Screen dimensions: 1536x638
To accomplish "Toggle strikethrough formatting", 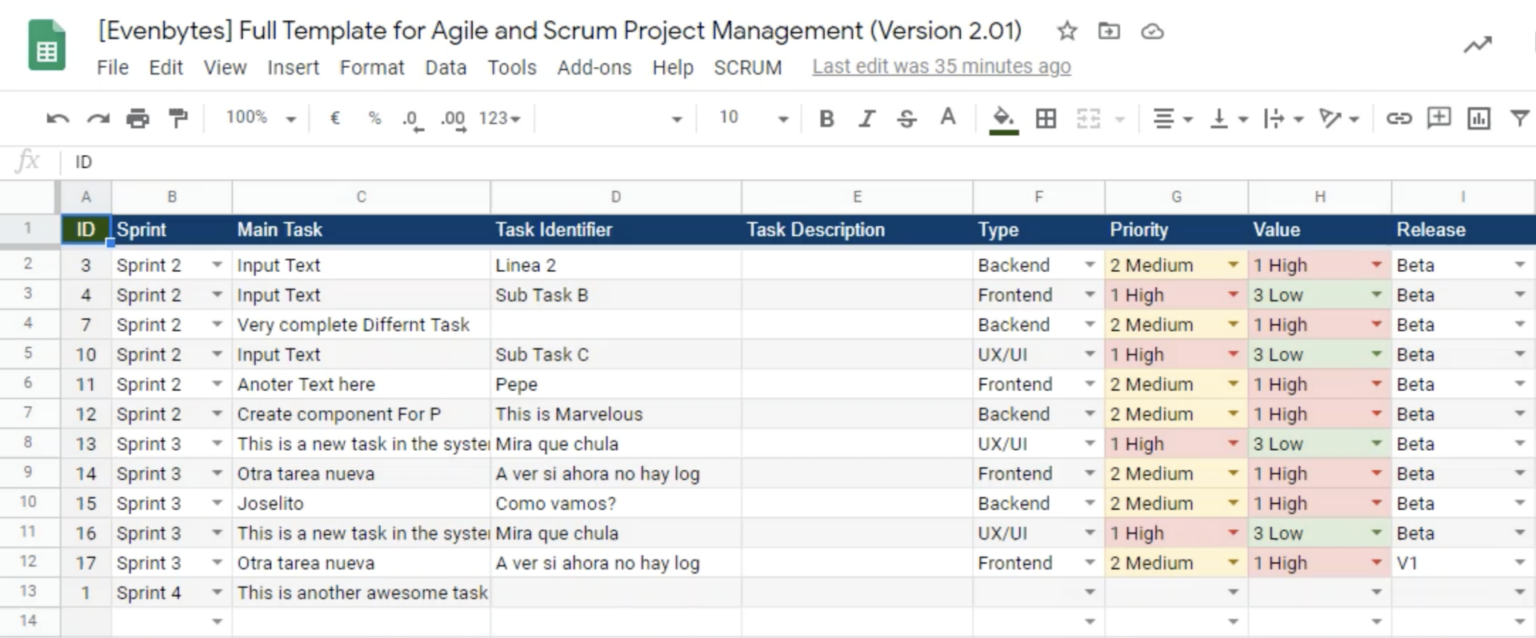I will click(906, 118).
